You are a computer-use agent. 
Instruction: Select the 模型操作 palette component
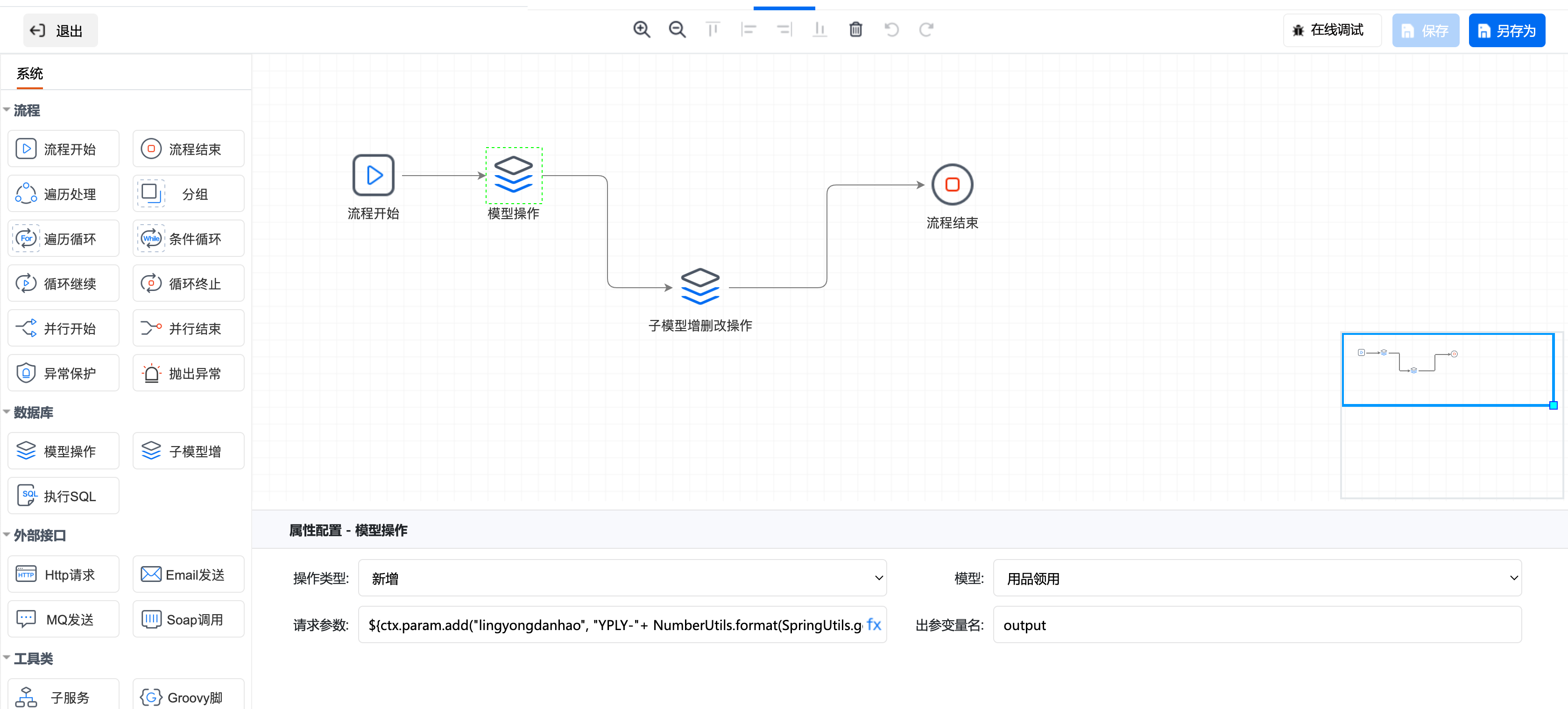[64, 451]
